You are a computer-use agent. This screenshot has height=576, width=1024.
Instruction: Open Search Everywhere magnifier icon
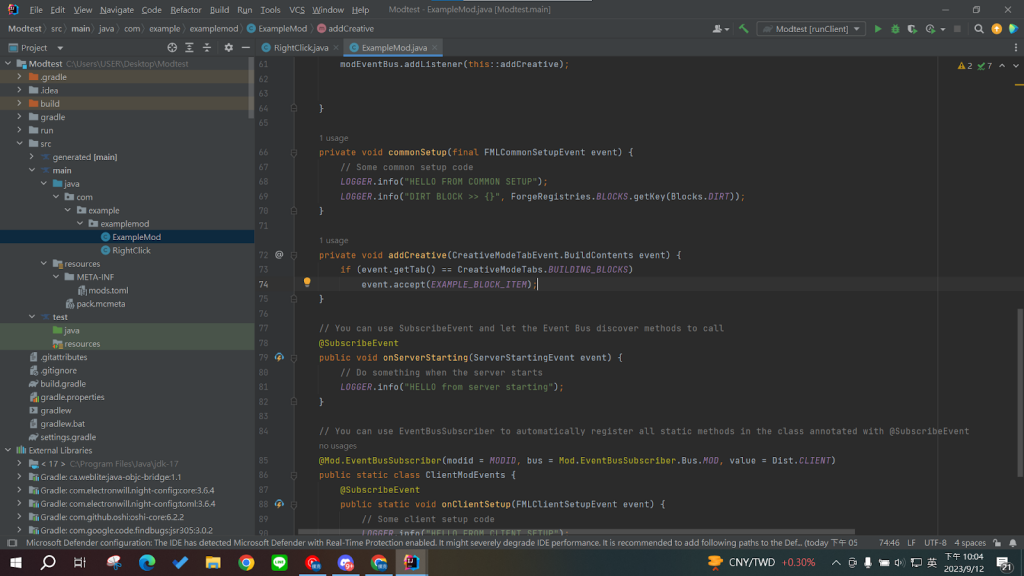tap(980, 29)
